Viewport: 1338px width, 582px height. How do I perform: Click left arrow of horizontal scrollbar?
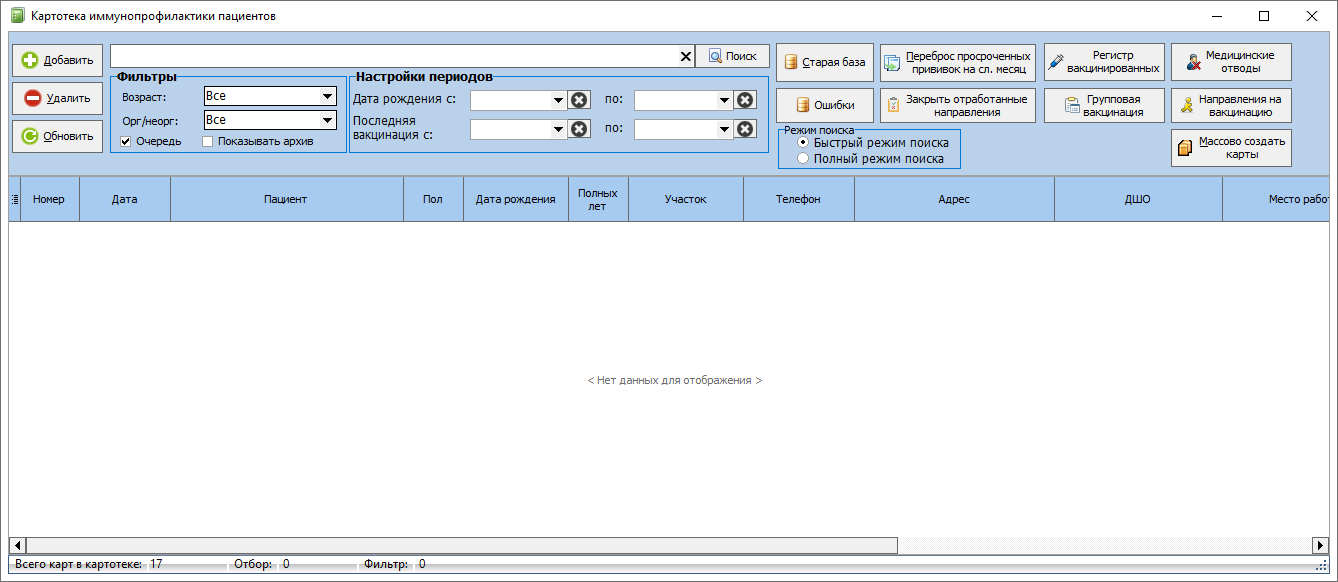click(17, 545)
